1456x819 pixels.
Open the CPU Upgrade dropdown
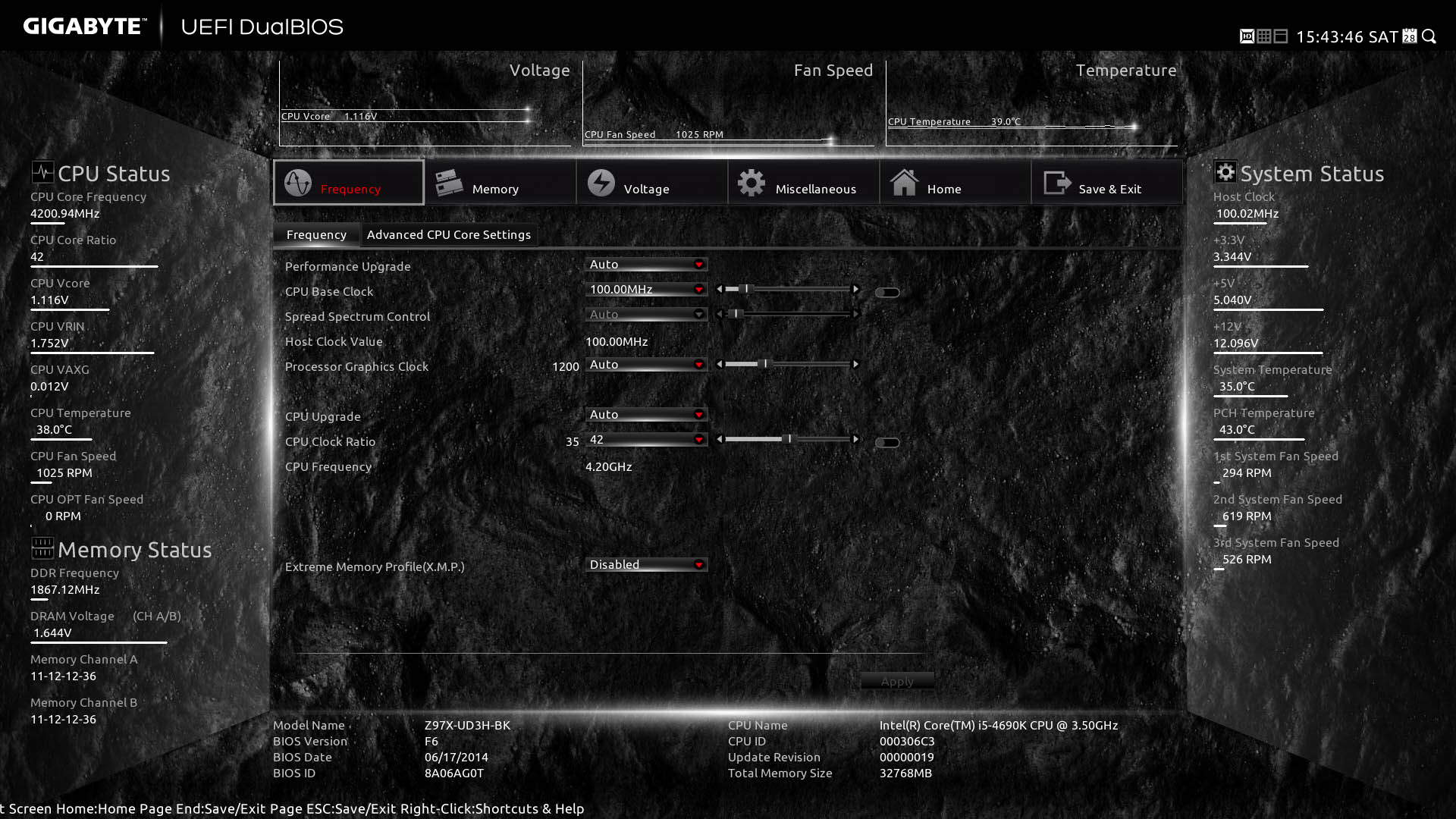click(646, 415)
